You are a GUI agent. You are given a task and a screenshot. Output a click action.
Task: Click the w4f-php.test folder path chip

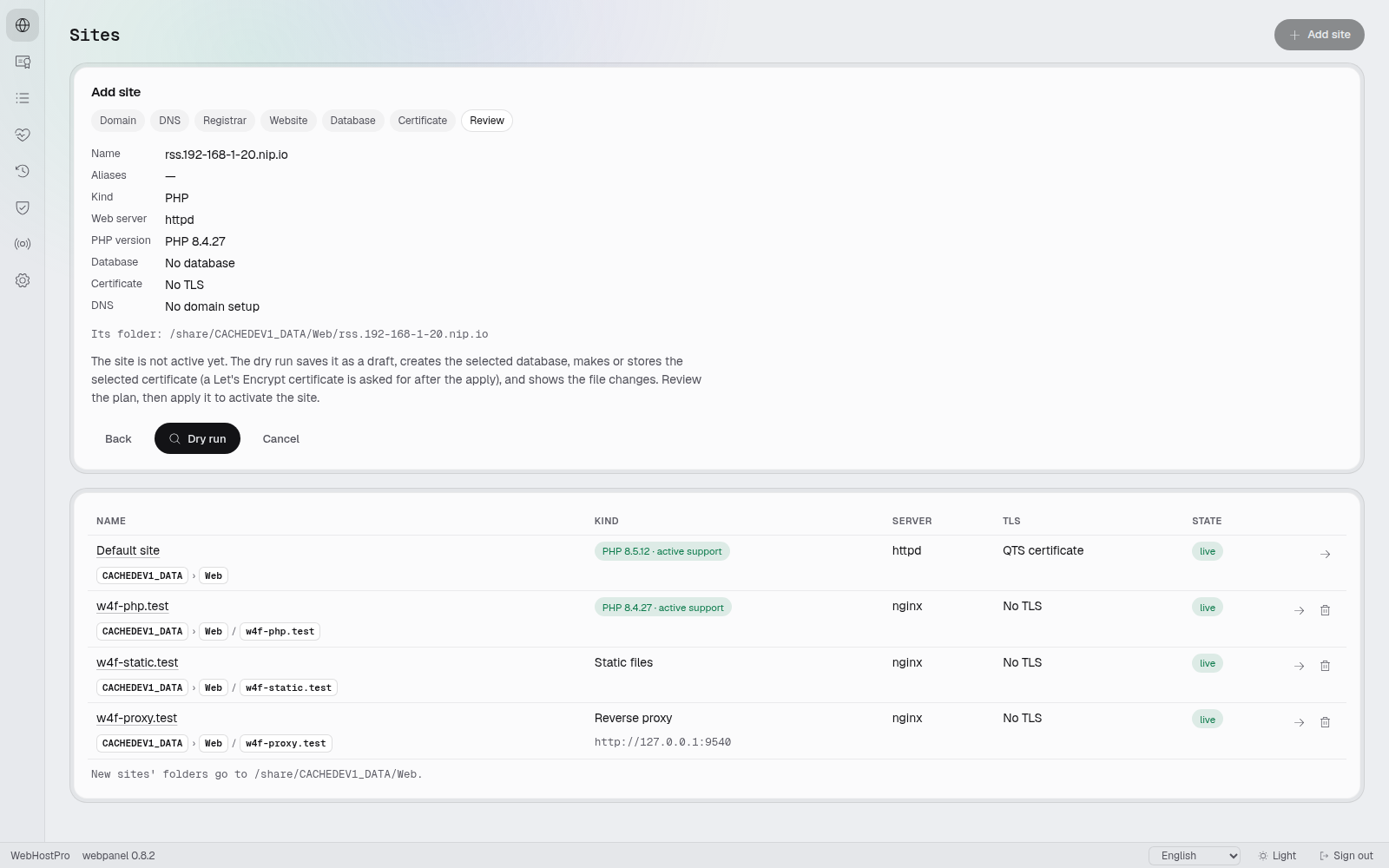tap(280, 631)
